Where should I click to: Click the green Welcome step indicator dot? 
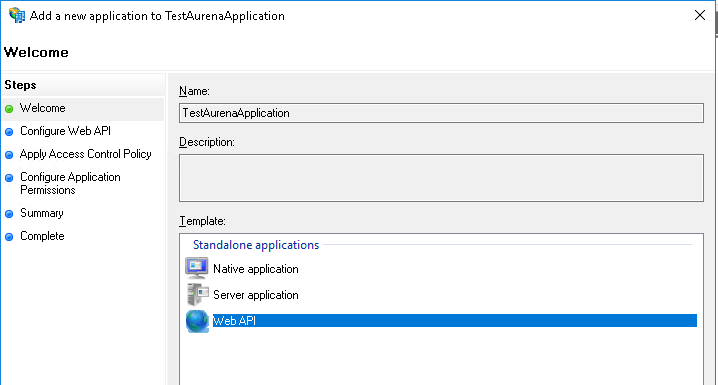pyautogui.click(x=9, y=109)
